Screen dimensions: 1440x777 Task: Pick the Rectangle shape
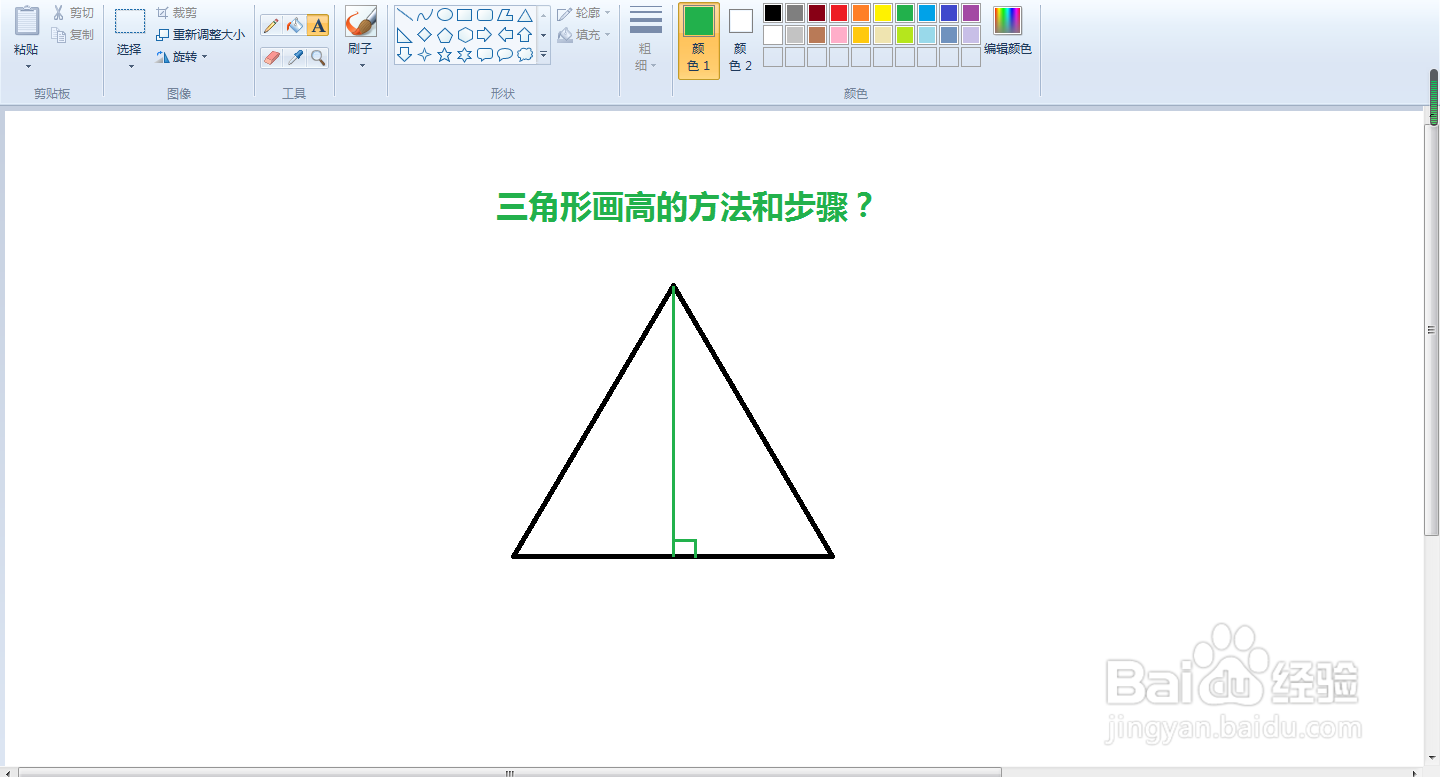464,15
